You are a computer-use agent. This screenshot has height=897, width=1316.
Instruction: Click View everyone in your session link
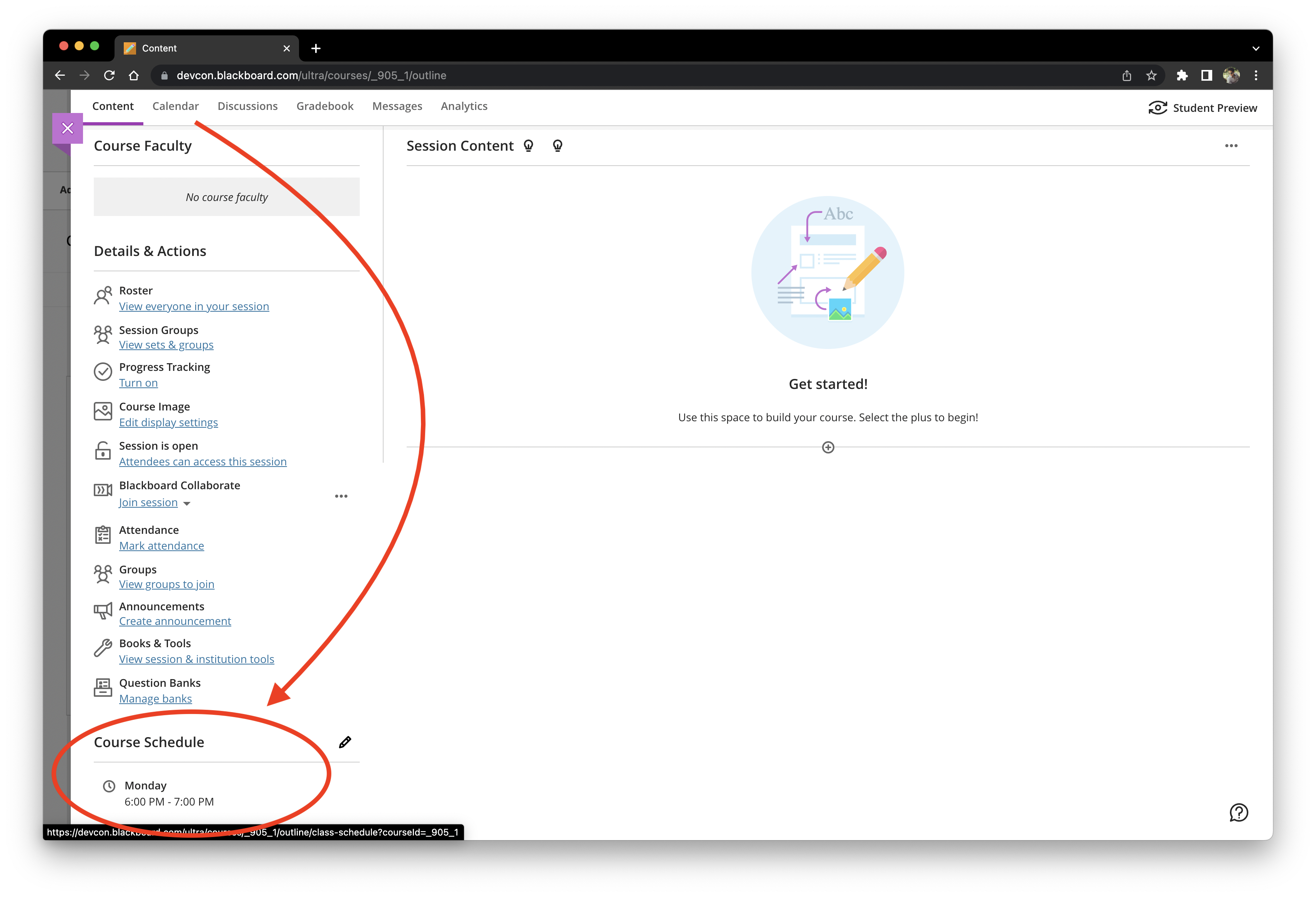pos(194,306)
